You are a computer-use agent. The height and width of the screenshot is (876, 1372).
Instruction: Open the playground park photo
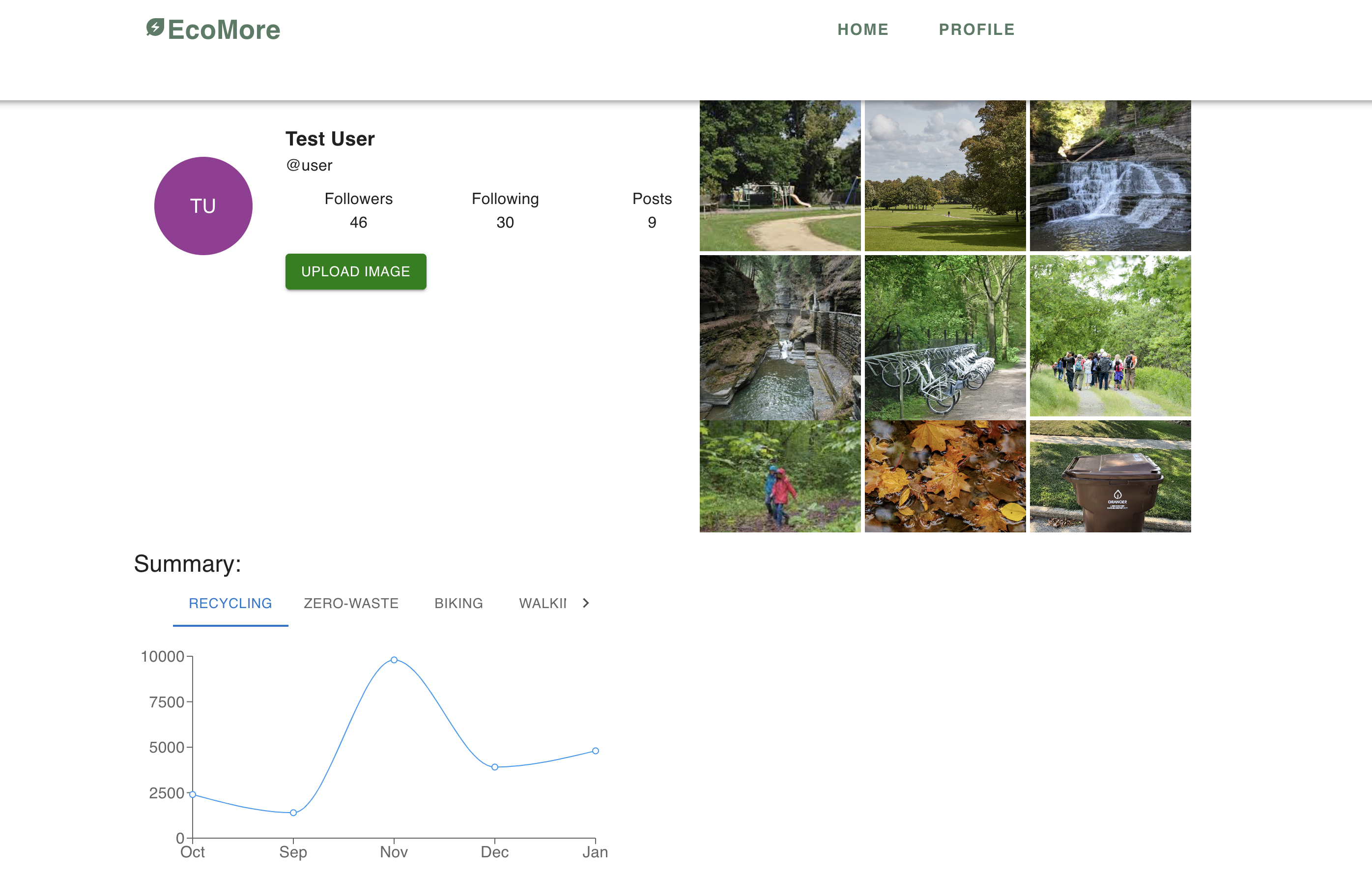click(779, 175)
